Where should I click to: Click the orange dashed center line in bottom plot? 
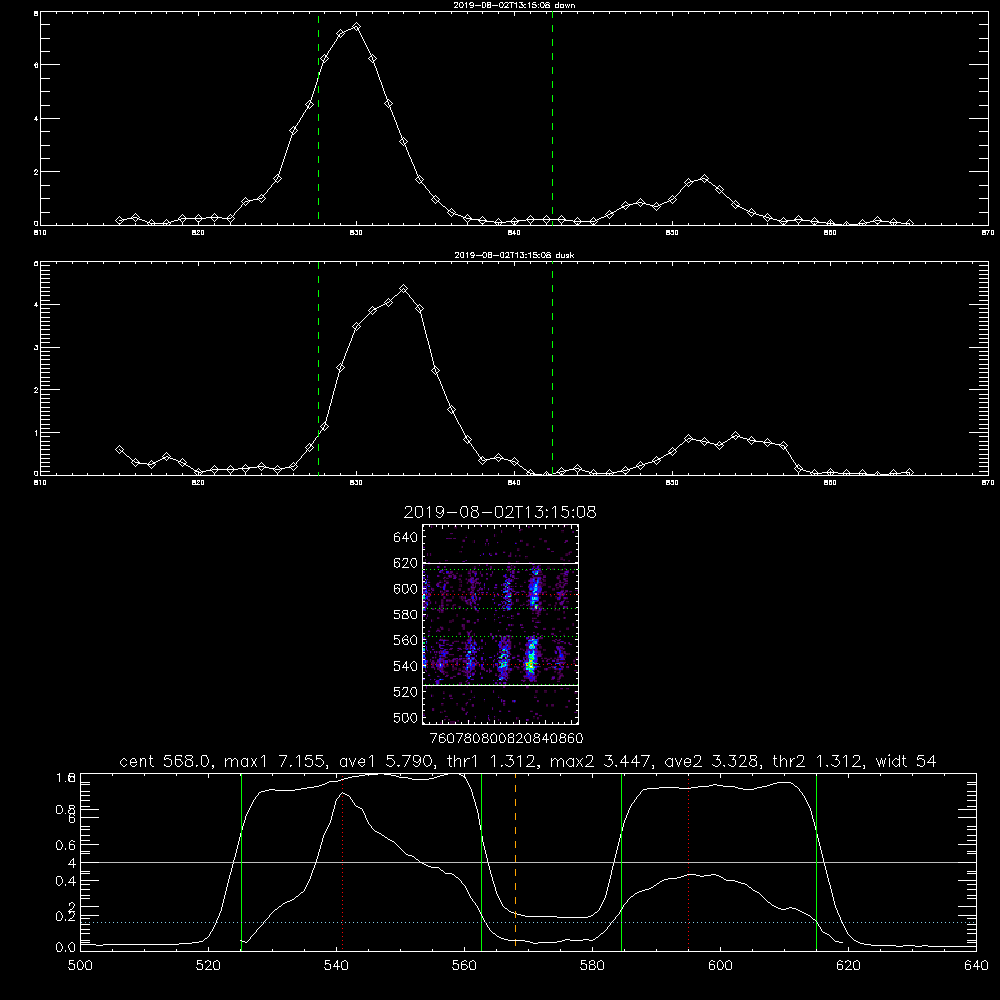click(x=515, y=861)
